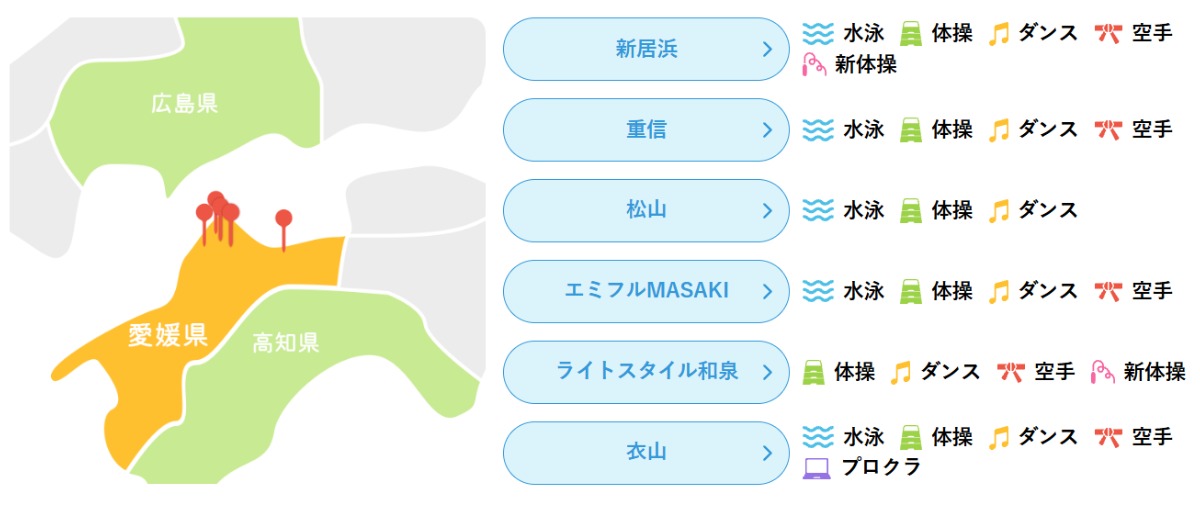
Task: Click the chevron arrow on 松山 button
Action: [767, 211]
